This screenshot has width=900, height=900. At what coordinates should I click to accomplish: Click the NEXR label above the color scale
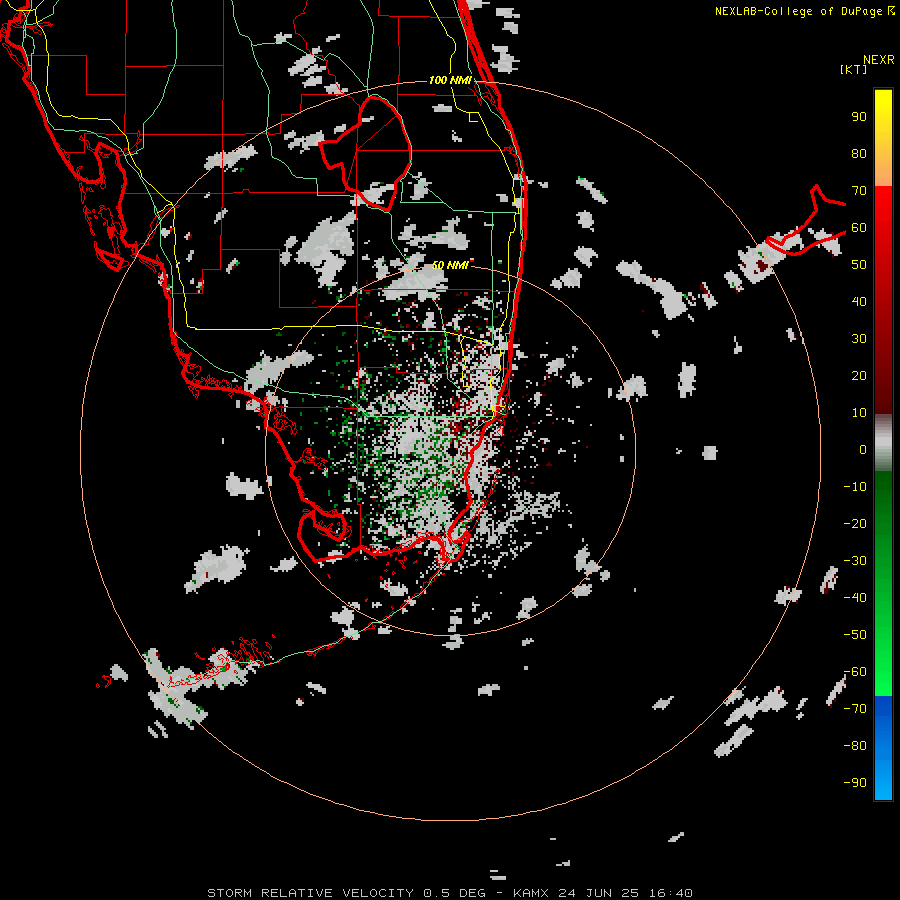(x=878, y=60)
